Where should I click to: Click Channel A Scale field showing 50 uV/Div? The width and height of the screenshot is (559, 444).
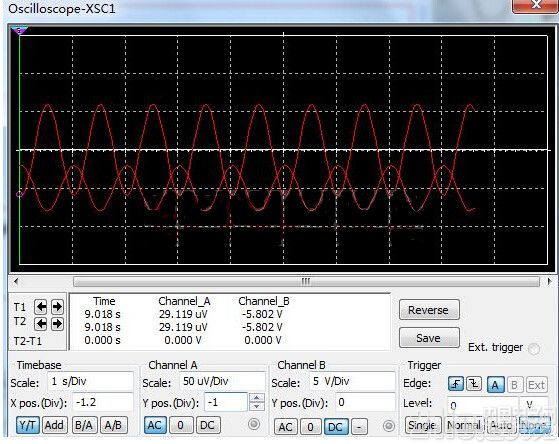point(222,382)
